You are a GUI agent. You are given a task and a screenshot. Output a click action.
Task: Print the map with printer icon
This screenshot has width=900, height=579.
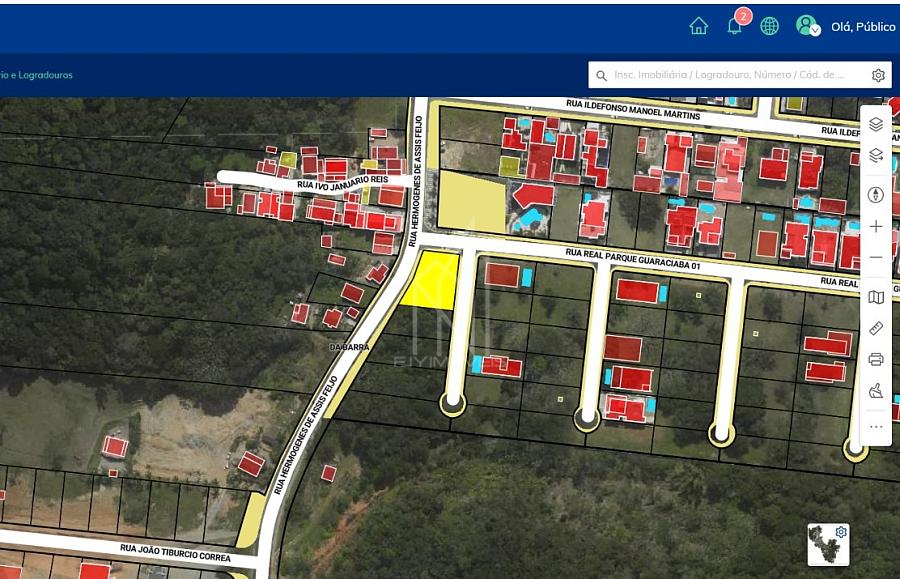875,359
